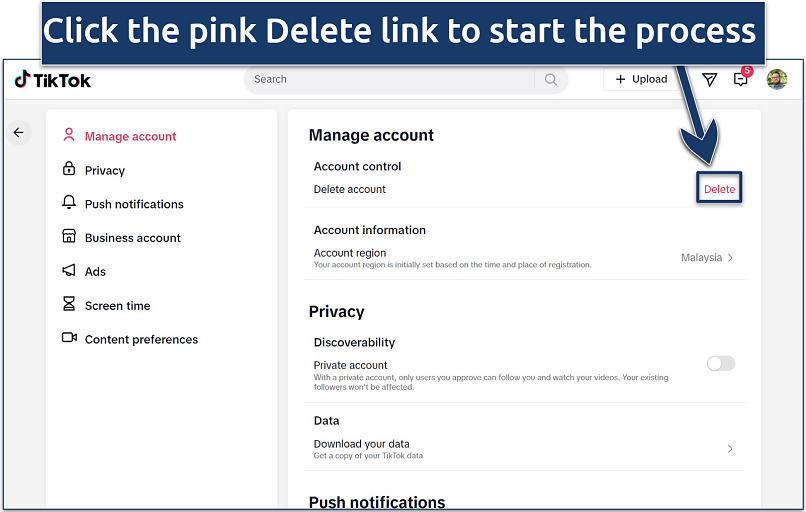
Task: Click the Upload button
Action: (x=641, y=79)
